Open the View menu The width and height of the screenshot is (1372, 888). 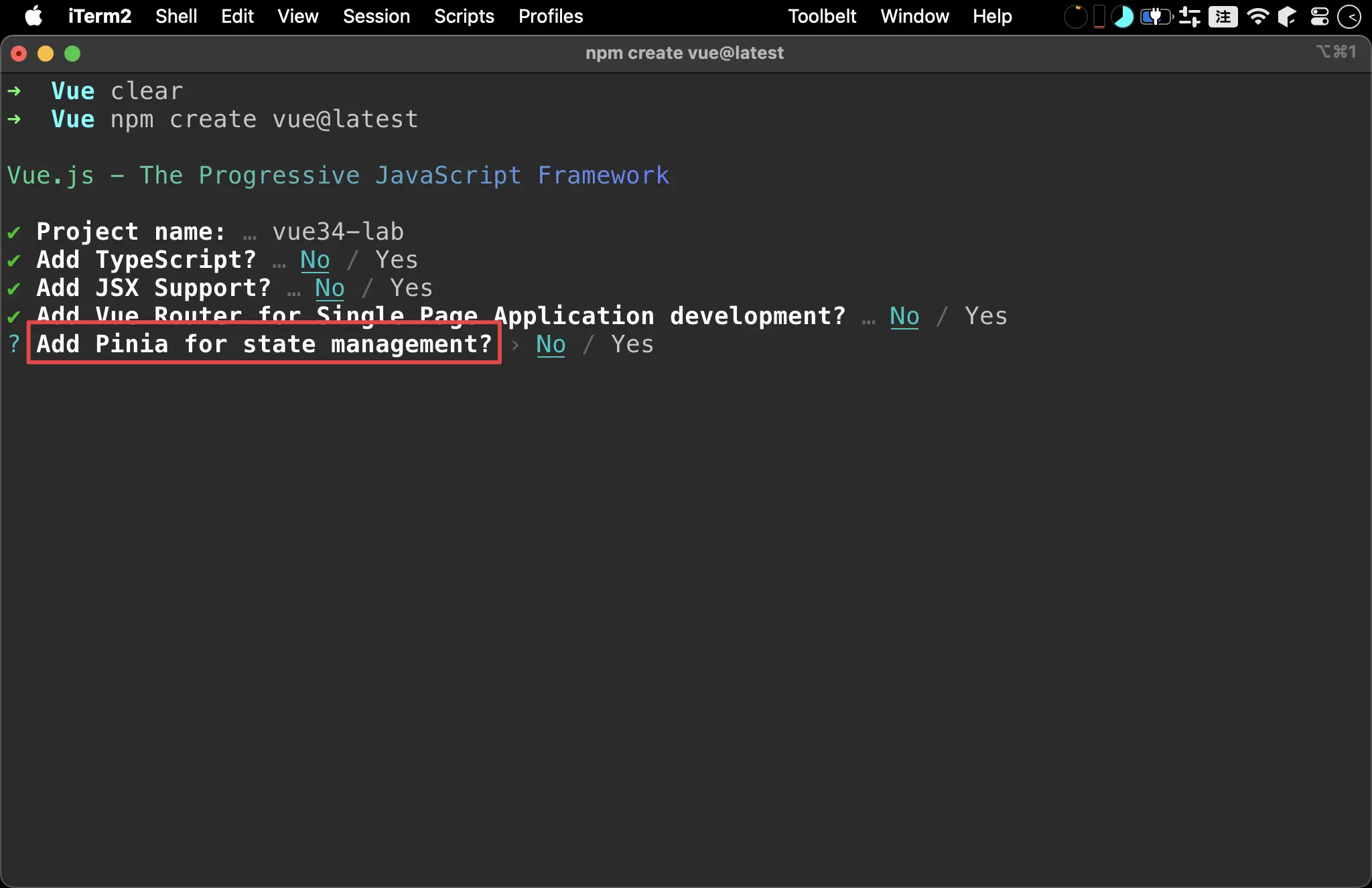coord(298,16)
